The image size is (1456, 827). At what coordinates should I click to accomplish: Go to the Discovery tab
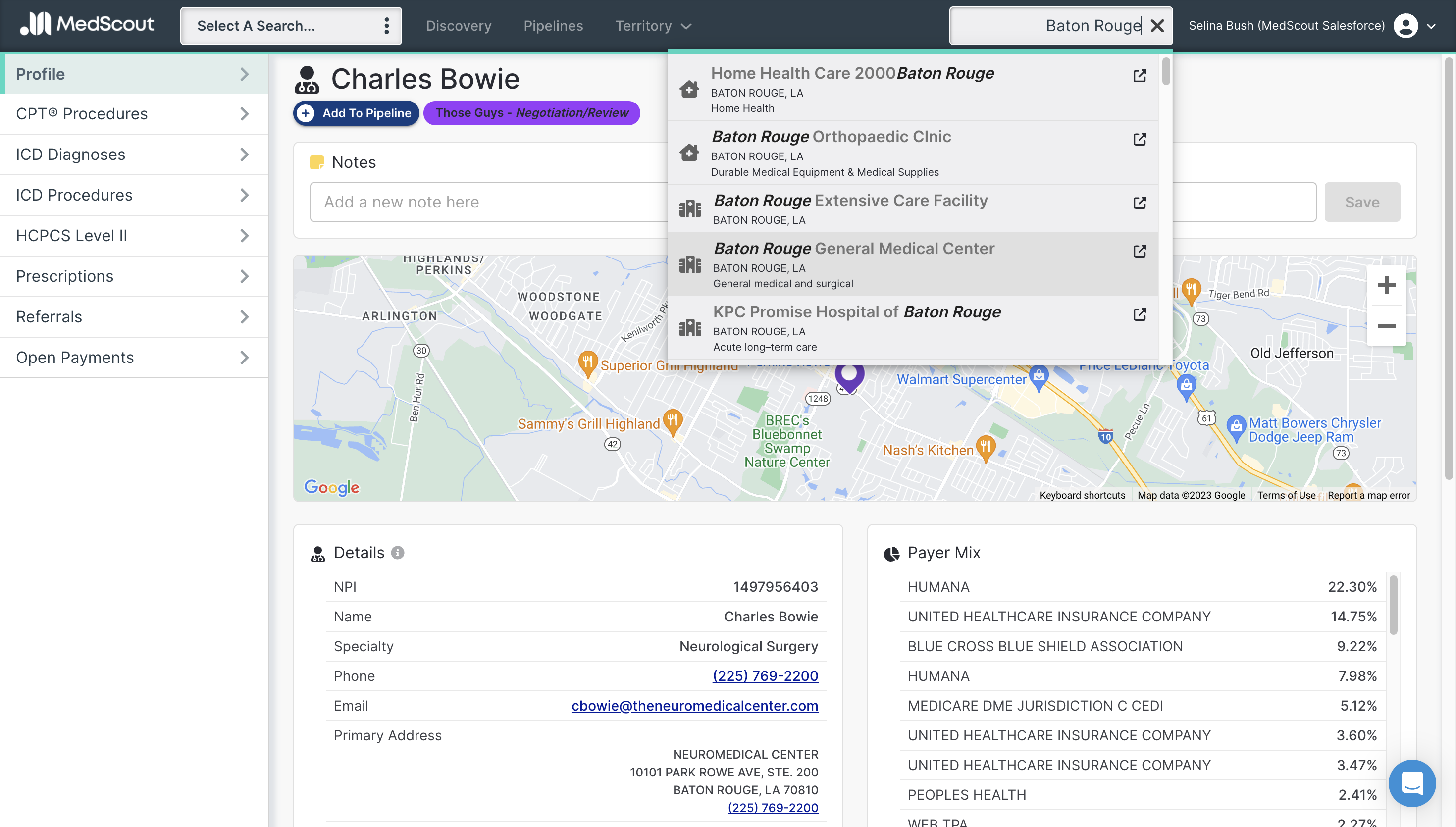point(458,26)
